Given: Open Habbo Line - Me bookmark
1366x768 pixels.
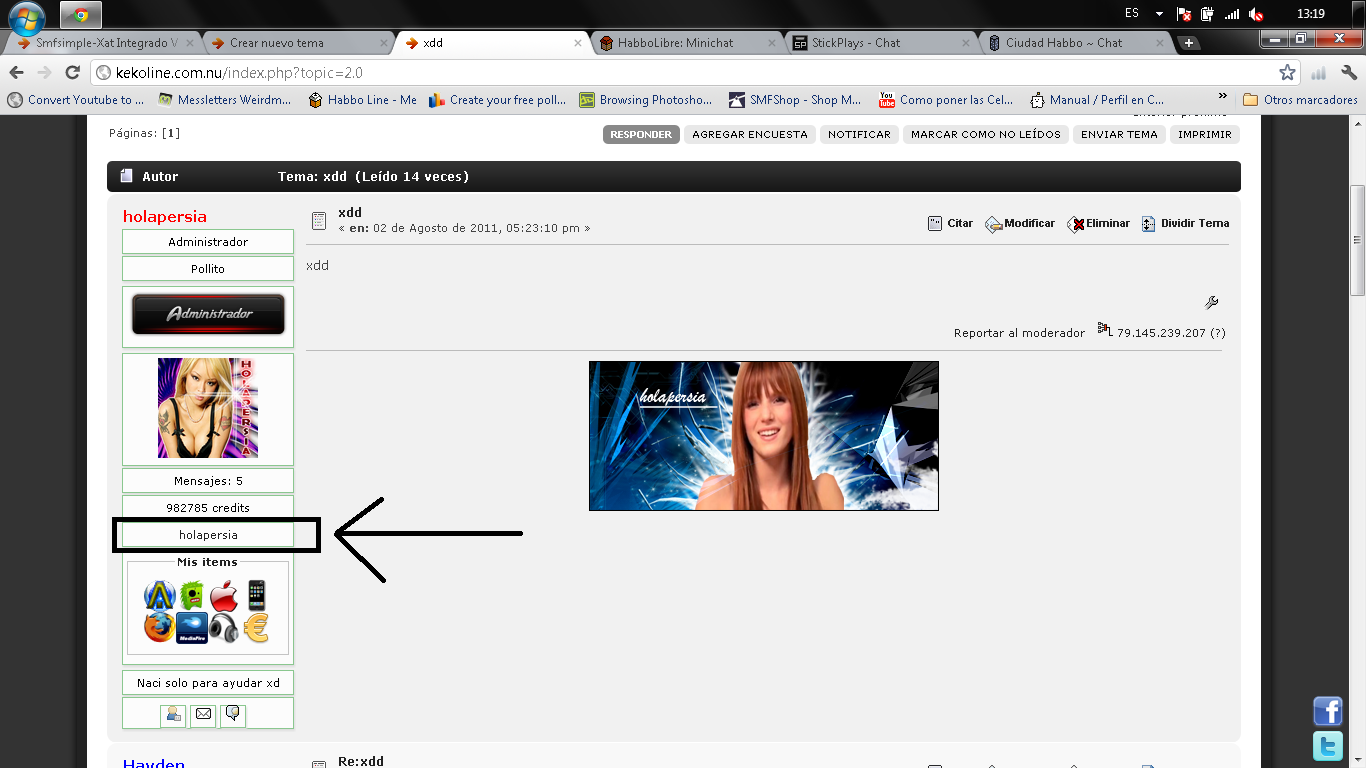Looking at the screenshot, I should (x=362, y=100).
